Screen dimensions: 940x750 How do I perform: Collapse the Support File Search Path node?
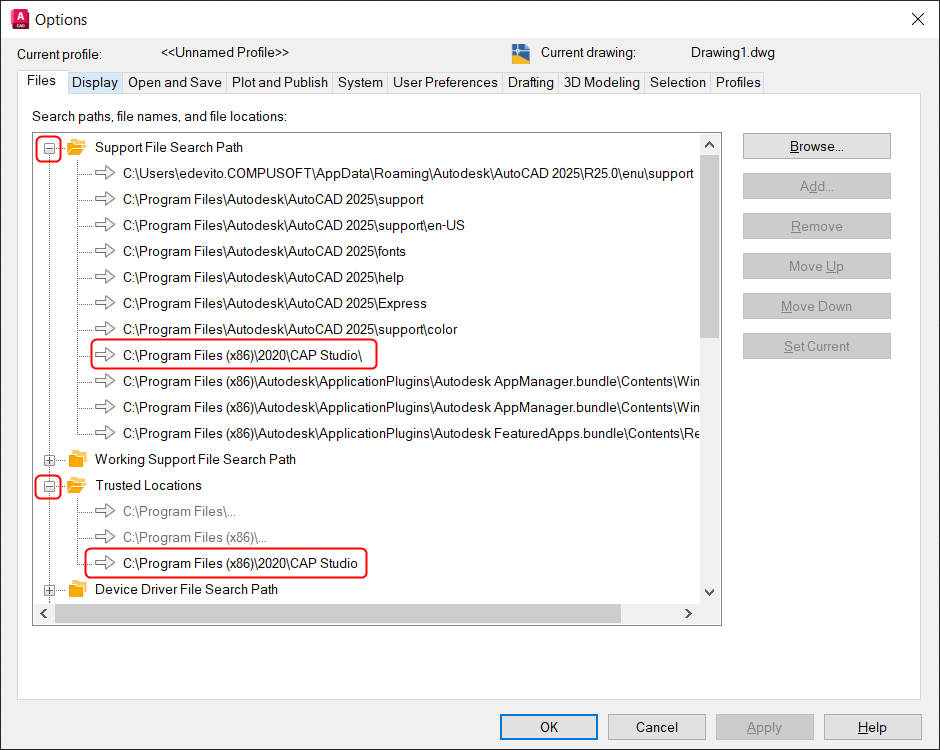point(49,148)
